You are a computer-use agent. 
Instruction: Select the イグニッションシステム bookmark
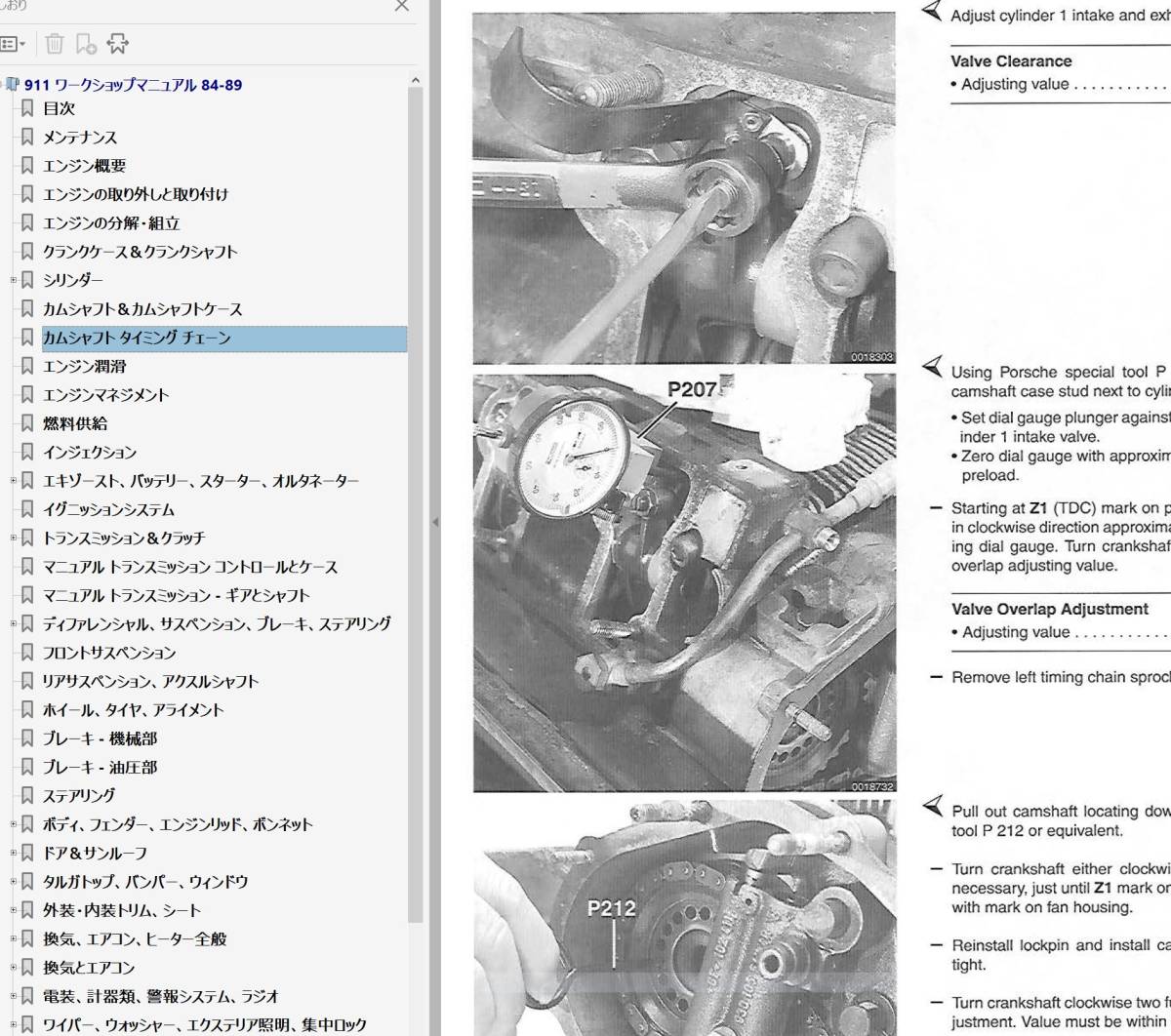click(x=108, y=509)
